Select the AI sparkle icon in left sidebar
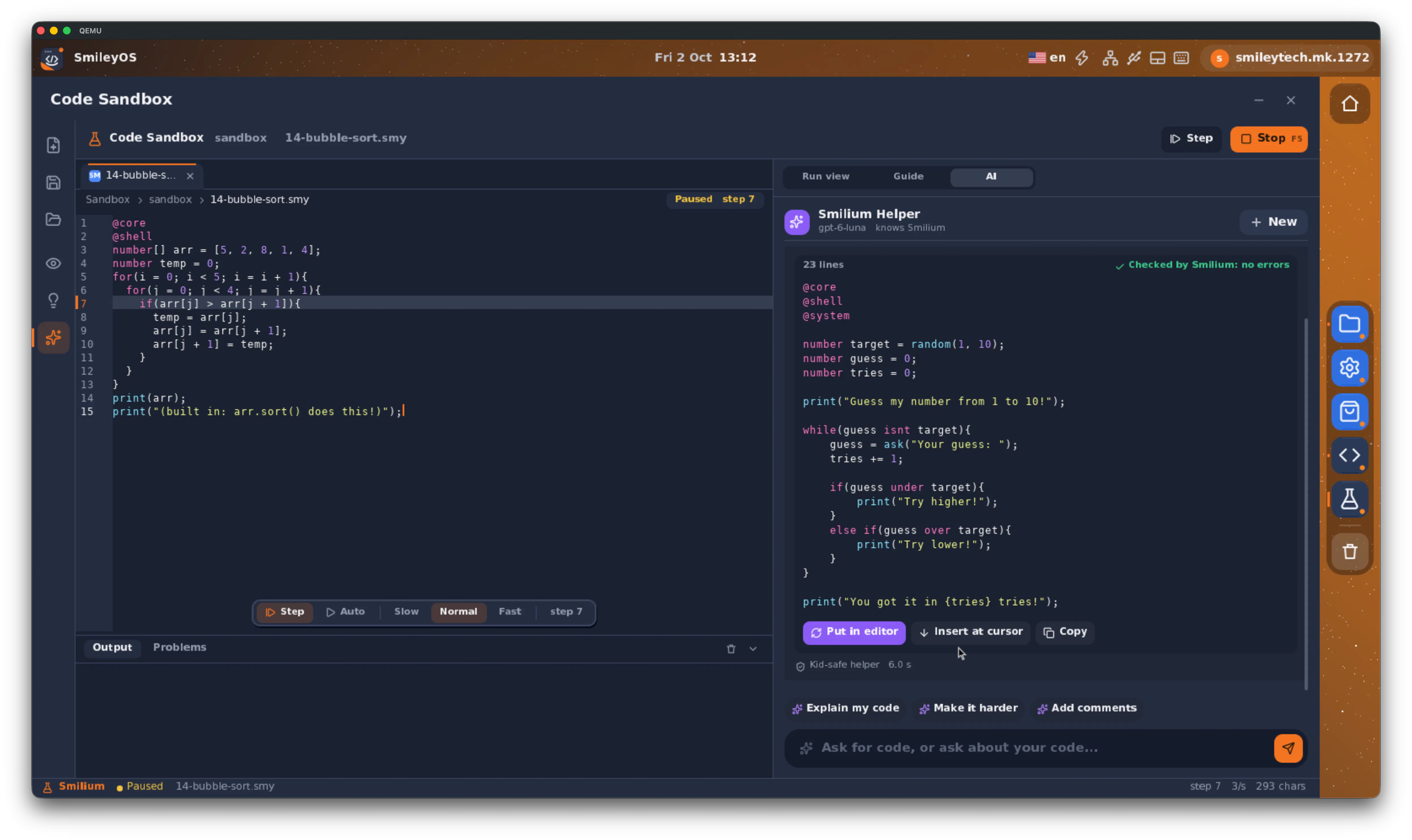 53,337
